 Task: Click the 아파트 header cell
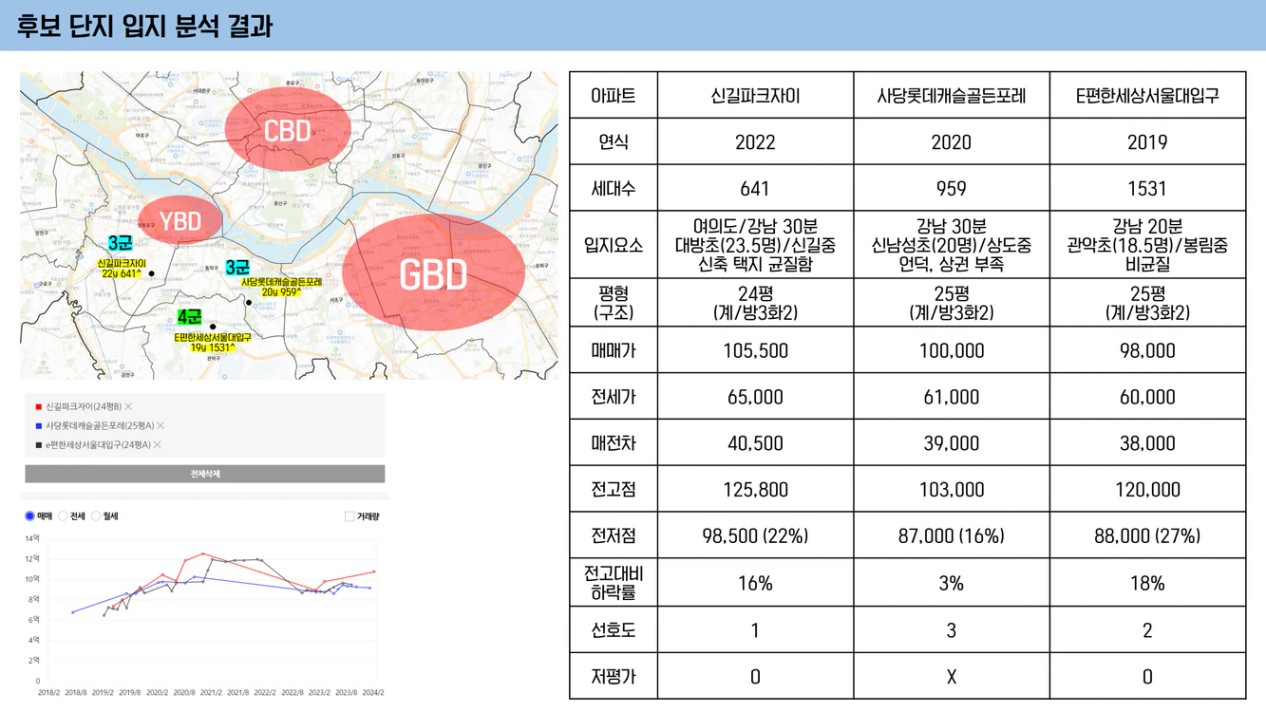pyautogui.click(x=611, y=95)
